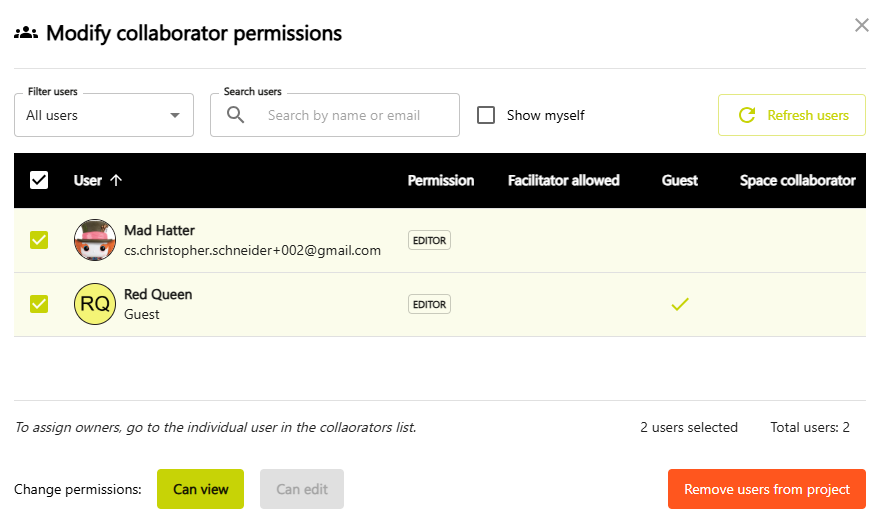
Task: Sort by Space collaborator column header
Action: pyautogui.click(x=797, y=180)
